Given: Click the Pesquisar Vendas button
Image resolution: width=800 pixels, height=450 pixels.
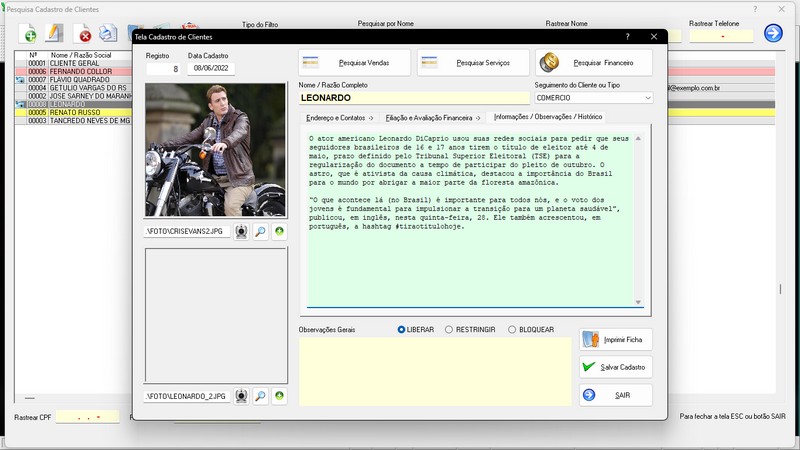Looking at the screenshot, I should click(355, 63).
